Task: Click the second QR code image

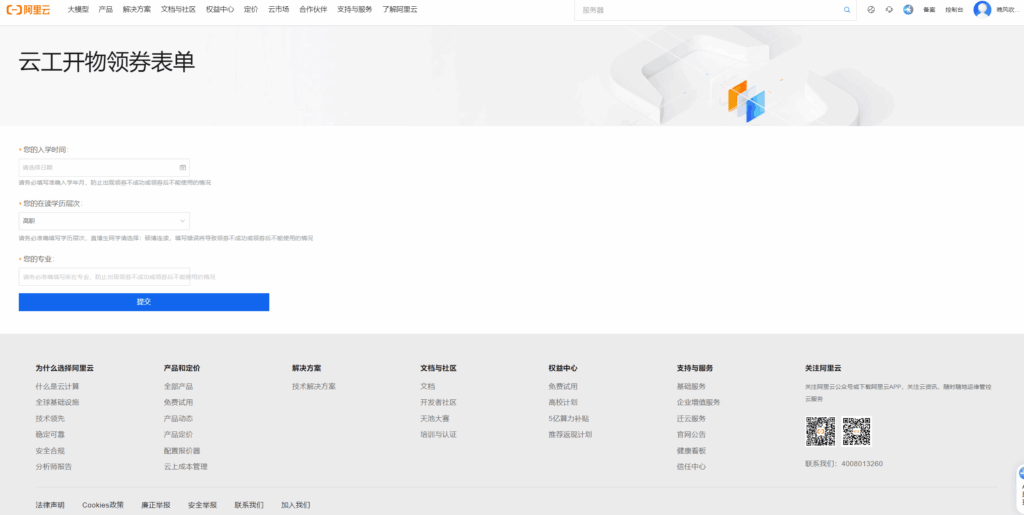Action: (x=856, y=432)
